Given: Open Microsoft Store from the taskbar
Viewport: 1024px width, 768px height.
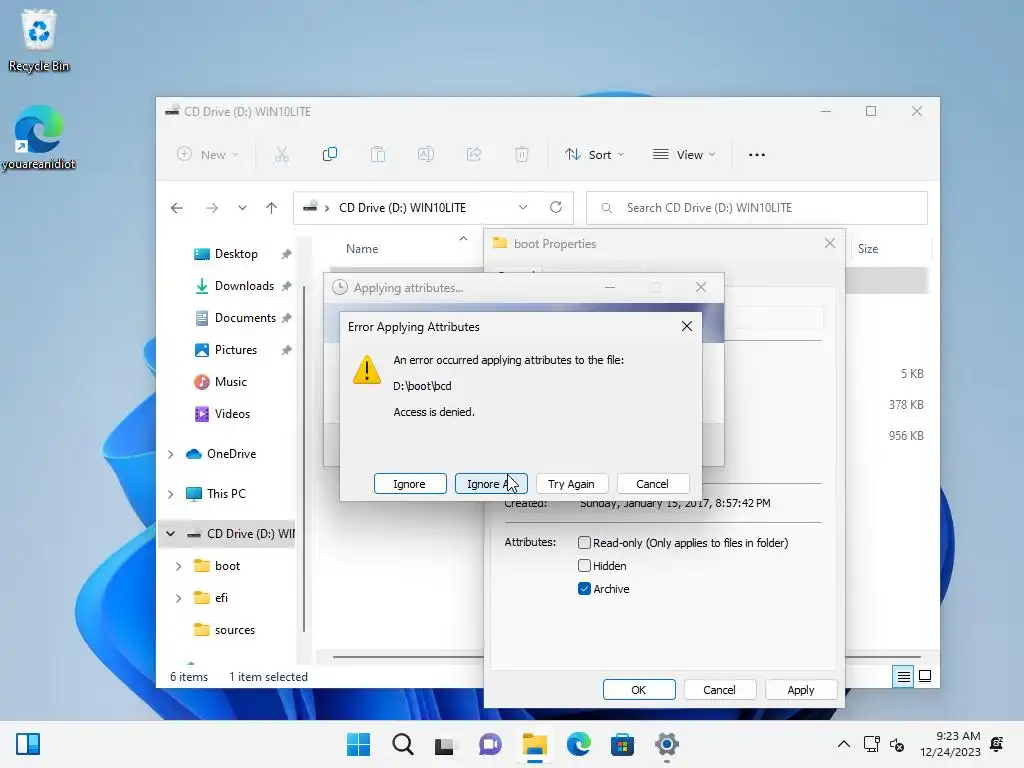Looking at the screenshot, I should point(622,744).
